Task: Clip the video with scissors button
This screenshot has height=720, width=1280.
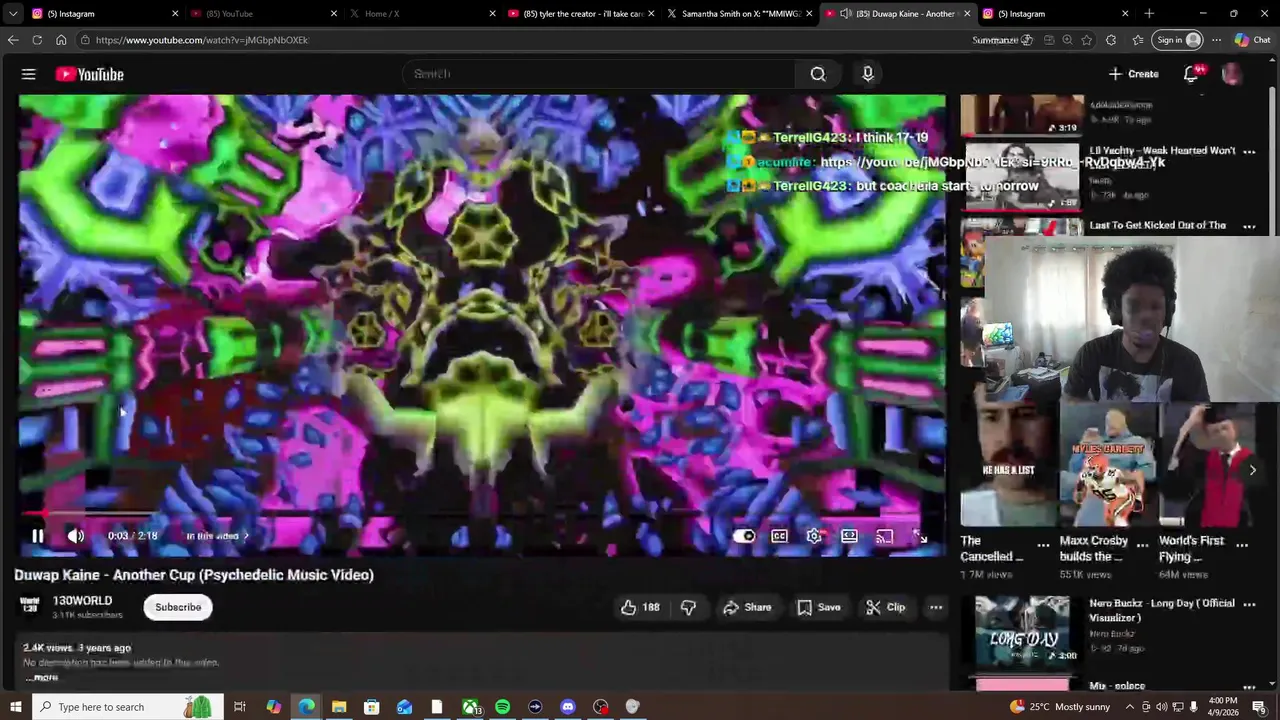Action: (x=885, y=607)
